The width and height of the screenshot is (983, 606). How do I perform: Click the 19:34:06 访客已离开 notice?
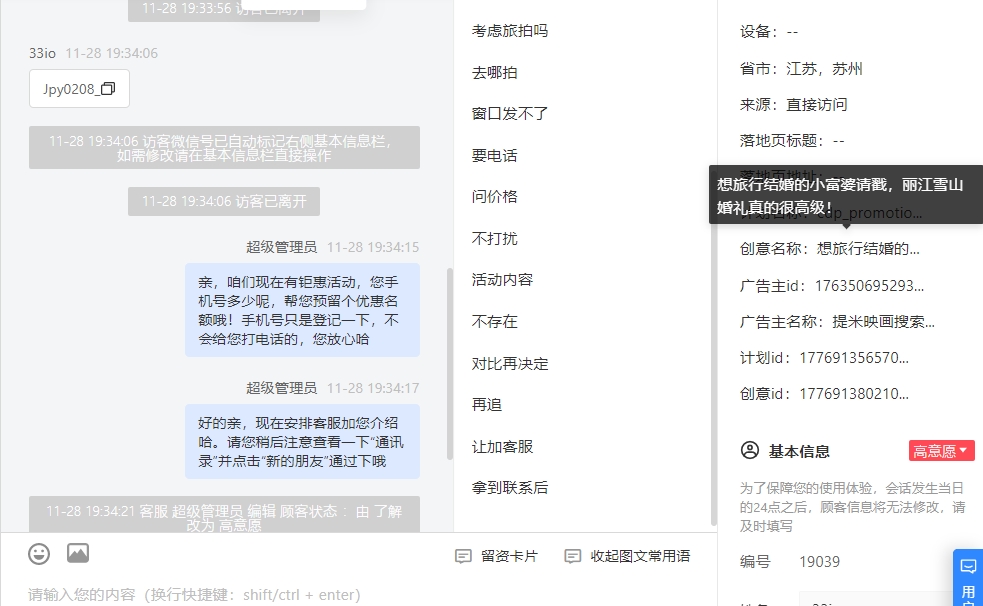(224, 201)
